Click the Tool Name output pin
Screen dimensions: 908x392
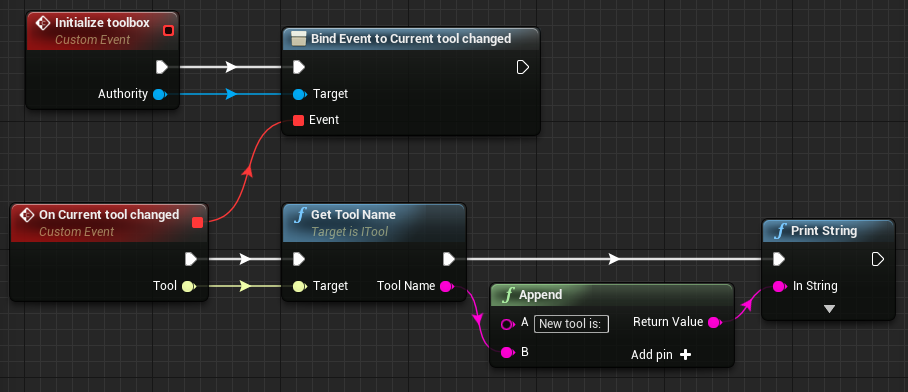click(x=446, y=286)
